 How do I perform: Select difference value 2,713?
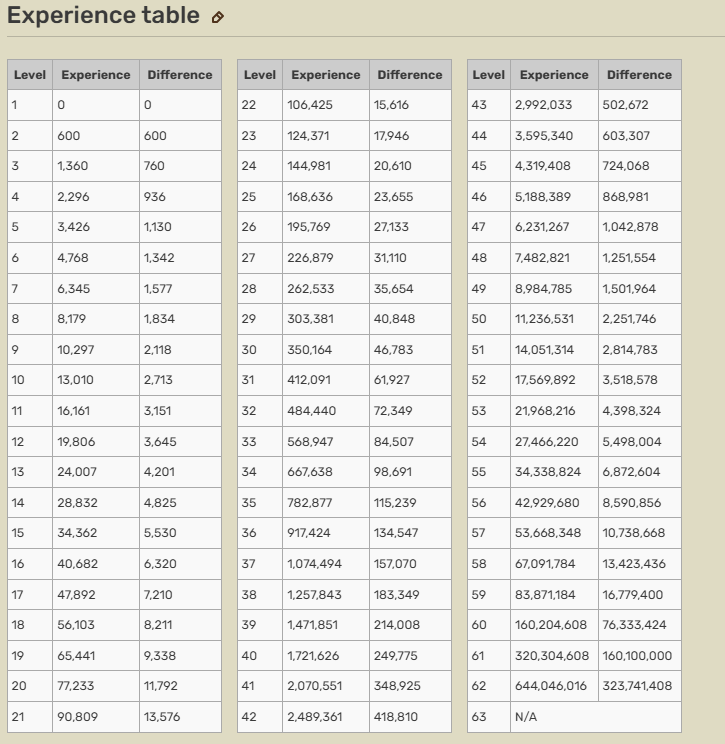tap(158, 380)
